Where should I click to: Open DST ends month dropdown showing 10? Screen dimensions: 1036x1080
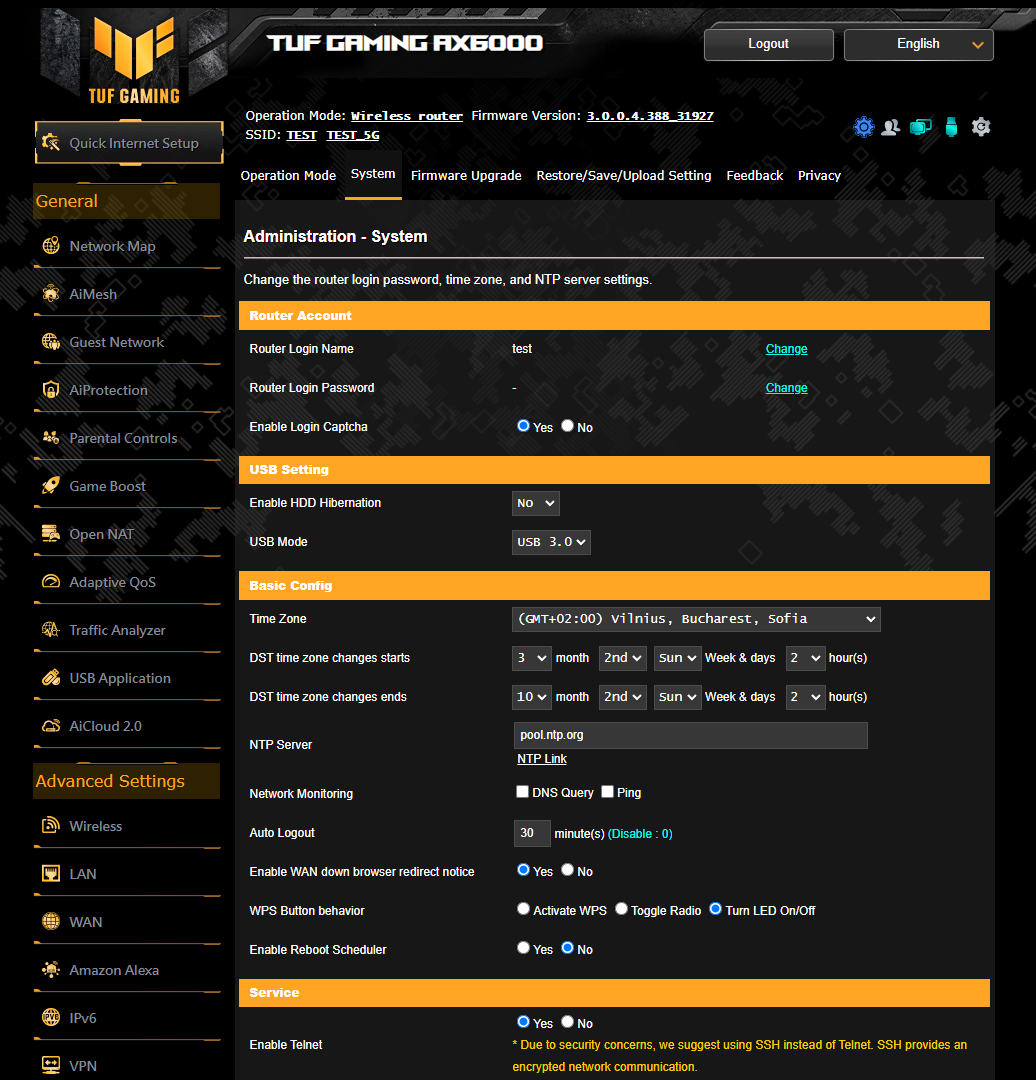532,697
